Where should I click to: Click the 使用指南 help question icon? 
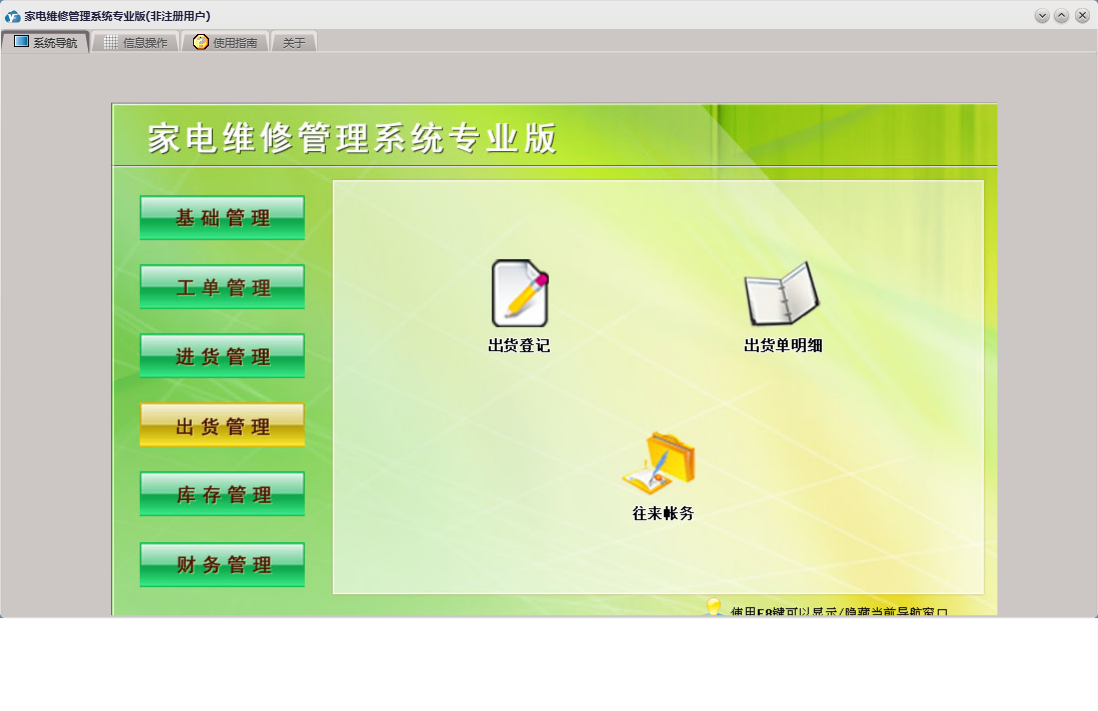point(201,42)
